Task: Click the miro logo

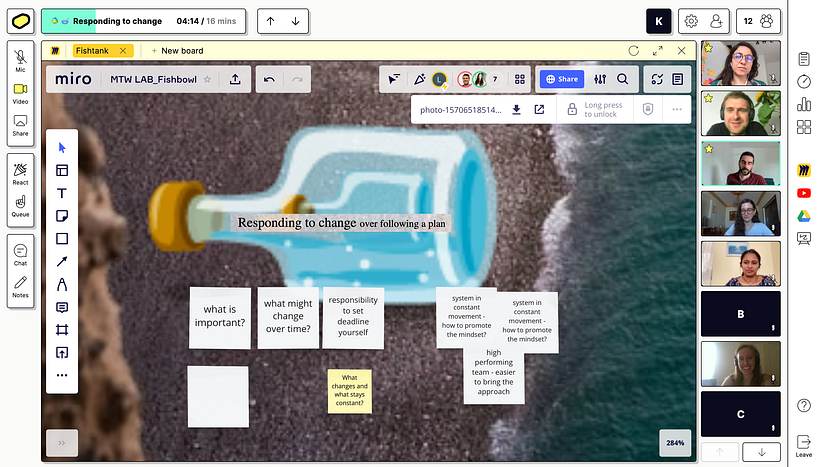Action: (73, 79)
